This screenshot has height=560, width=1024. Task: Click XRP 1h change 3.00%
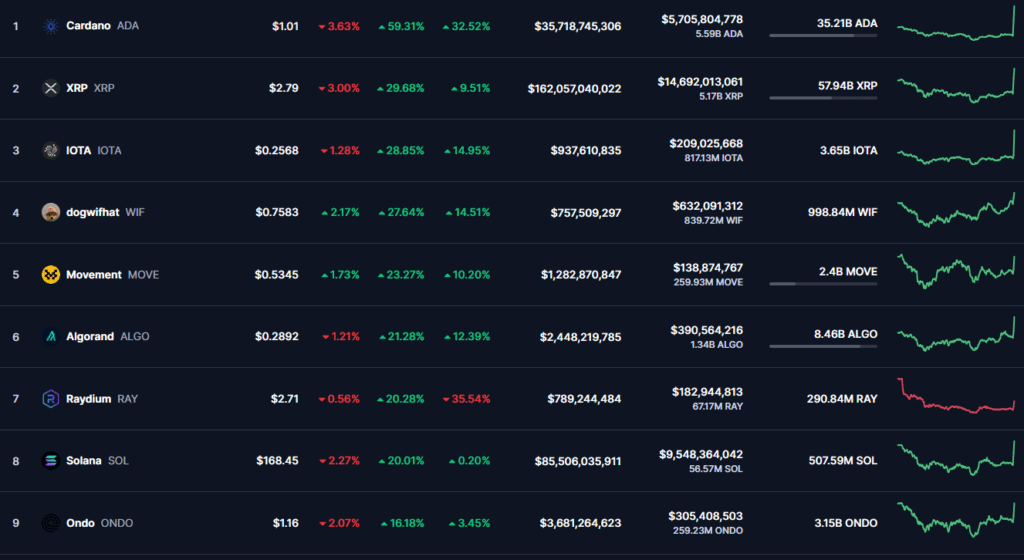tap(339, 88)
